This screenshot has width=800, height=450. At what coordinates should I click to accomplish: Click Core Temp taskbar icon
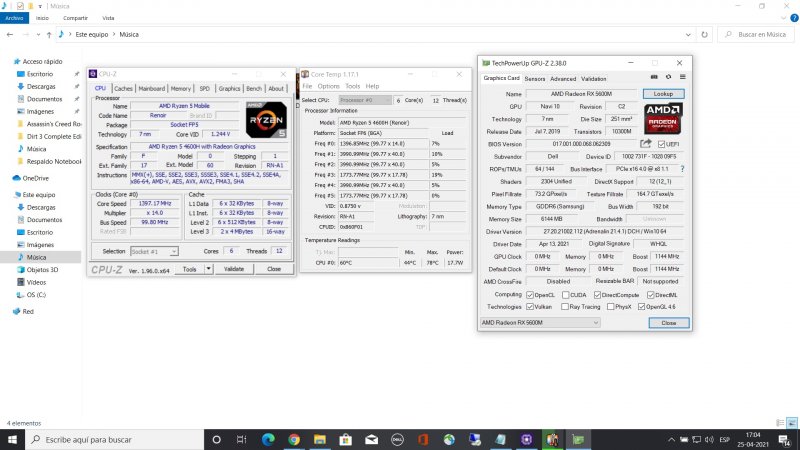[x=553, y=439]
